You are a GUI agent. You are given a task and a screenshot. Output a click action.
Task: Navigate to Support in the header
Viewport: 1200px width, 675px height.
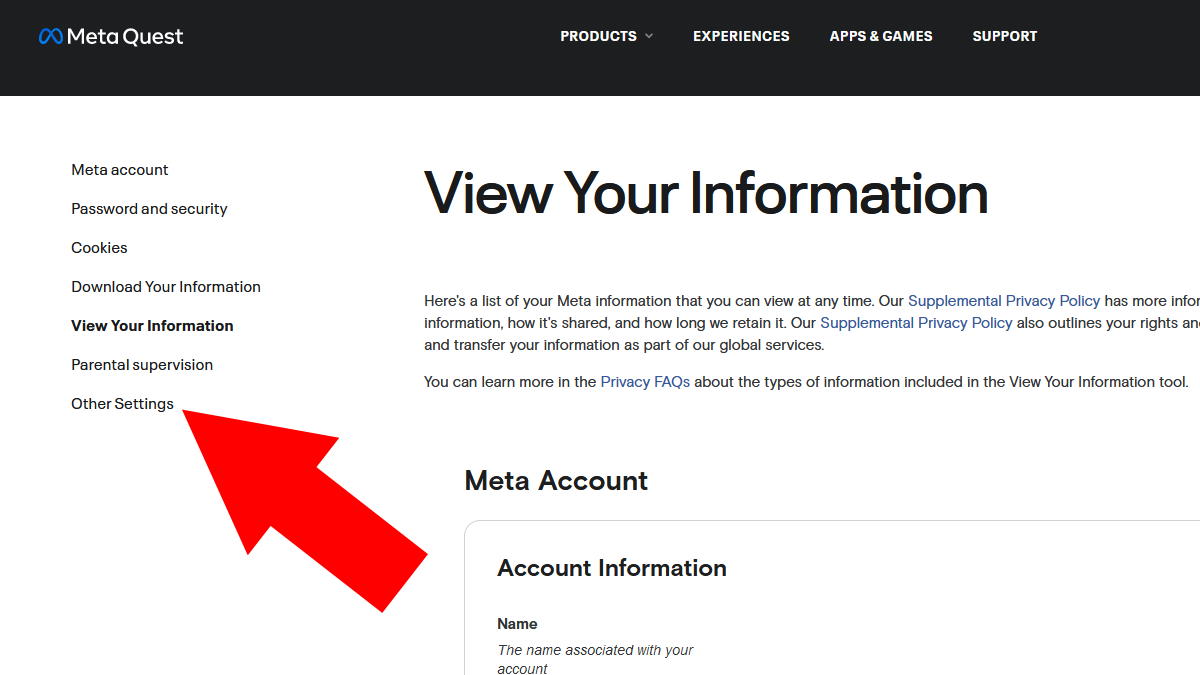[x=1005, y=36]
